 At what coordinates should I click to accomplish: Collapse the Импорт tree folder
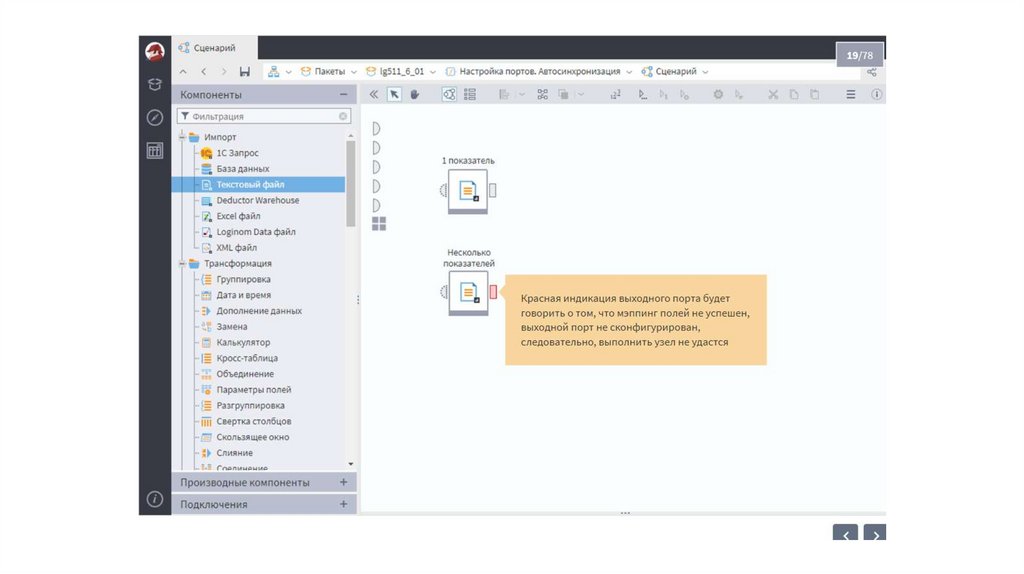pos(182,137)
